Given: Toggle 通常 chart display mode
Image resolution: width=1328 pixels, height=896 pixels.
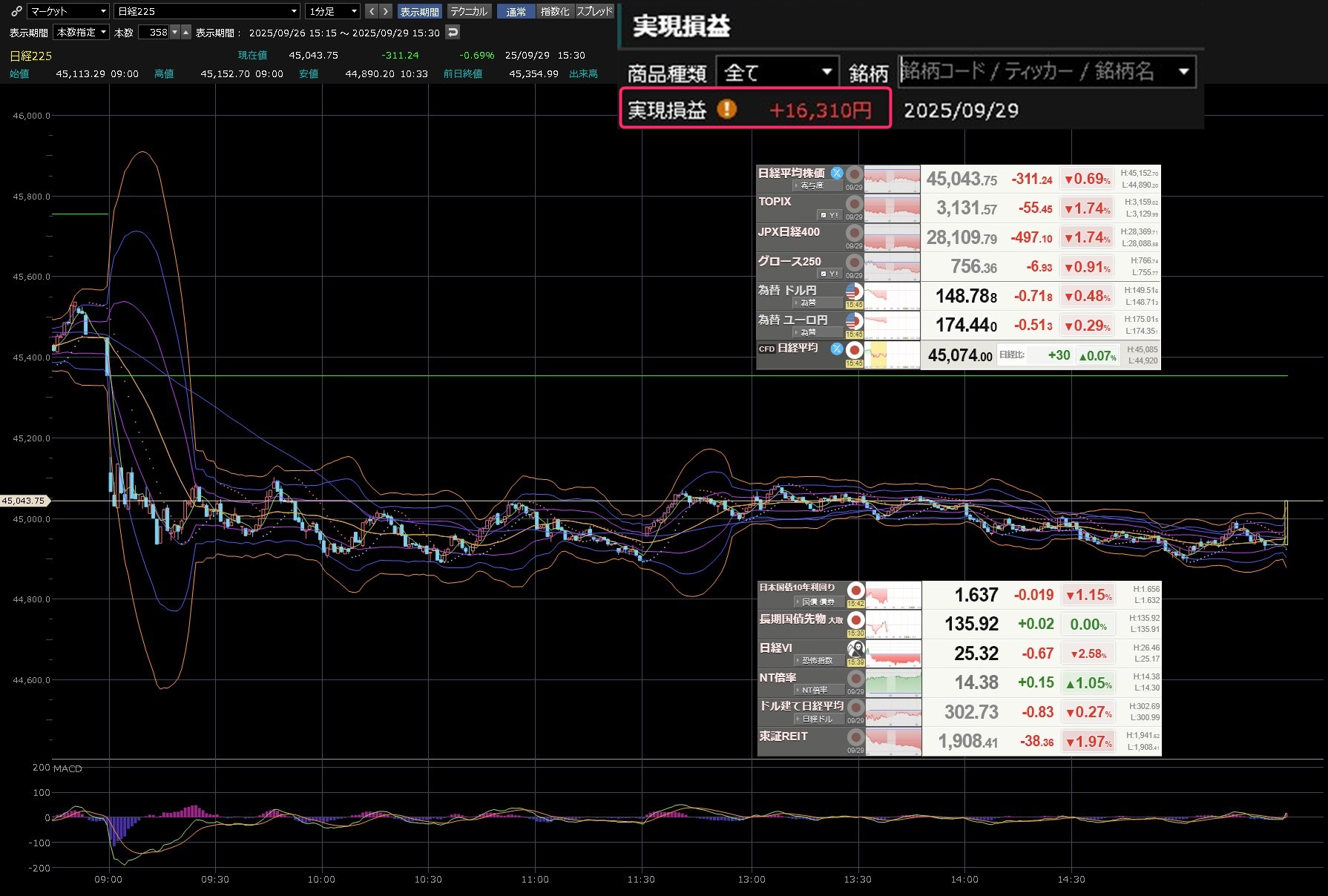Looking at the screenshot, I should tap(516, 11).
